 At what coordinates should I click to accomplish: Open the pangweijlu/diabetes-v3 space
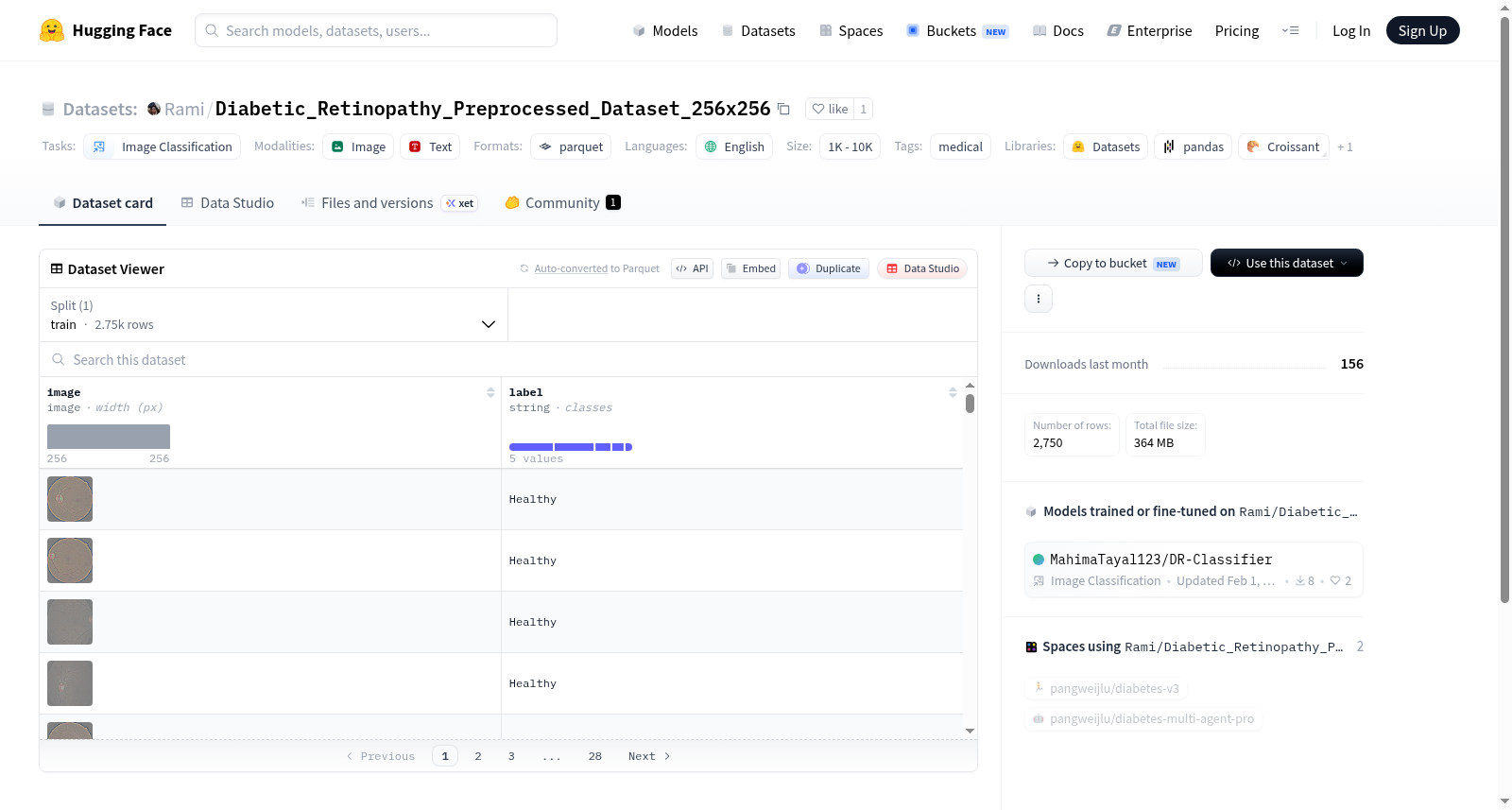point(1107,688)
